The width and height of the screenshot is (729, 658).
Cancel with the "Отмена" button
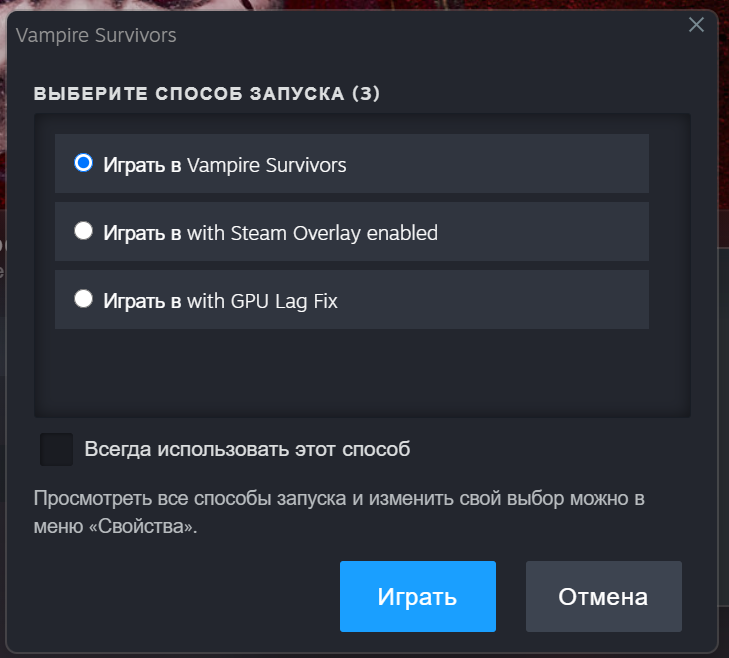(603, 597)
